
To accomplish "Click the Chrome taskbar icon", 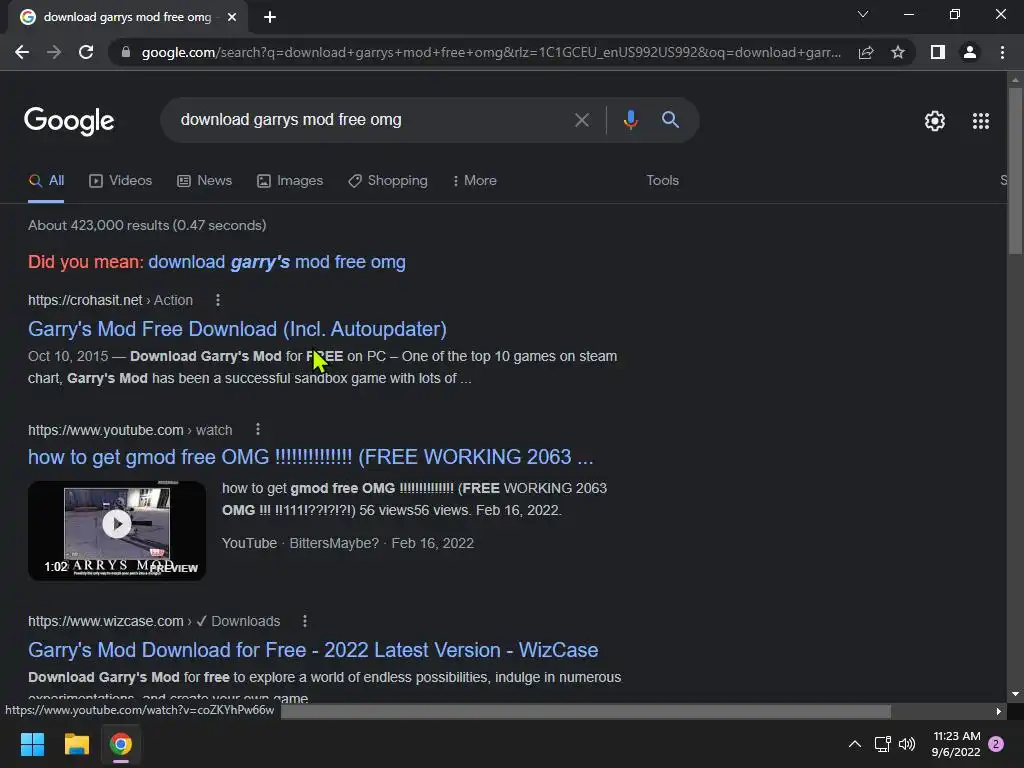I will 121,744.
